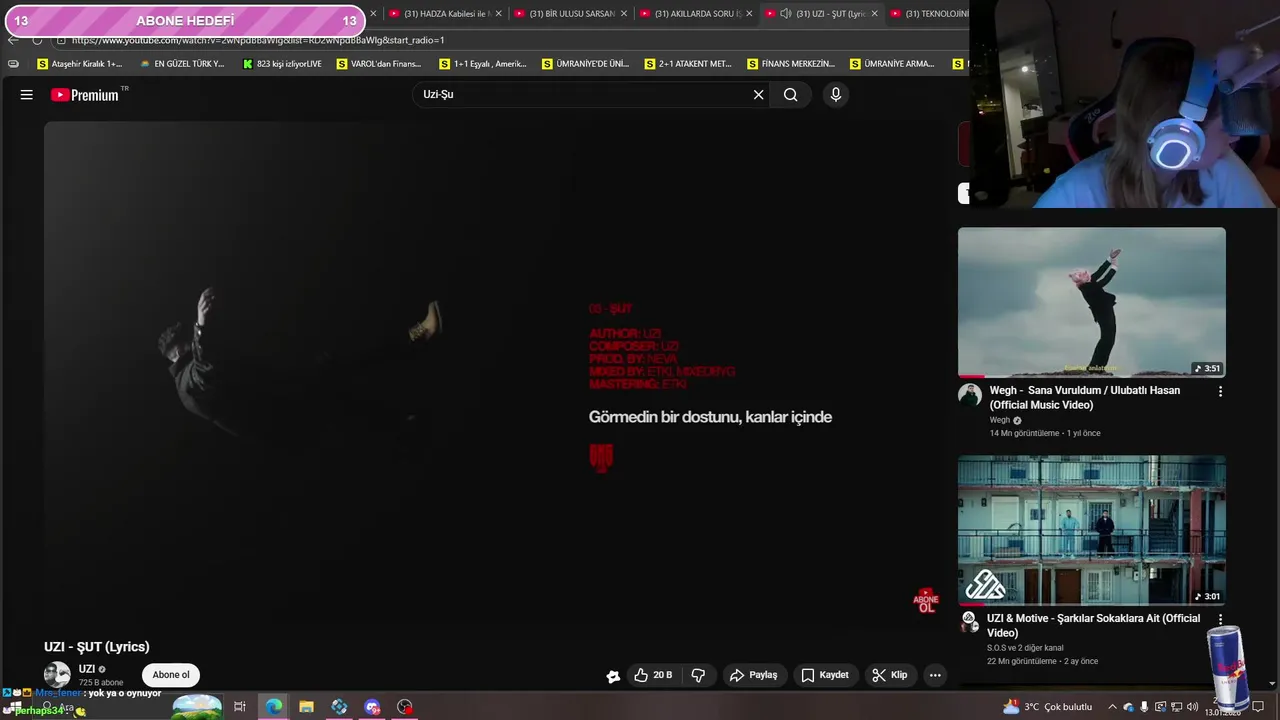Open UZI channel avatar
This screenshot has height=720, width=1280.
click(57, 675)
